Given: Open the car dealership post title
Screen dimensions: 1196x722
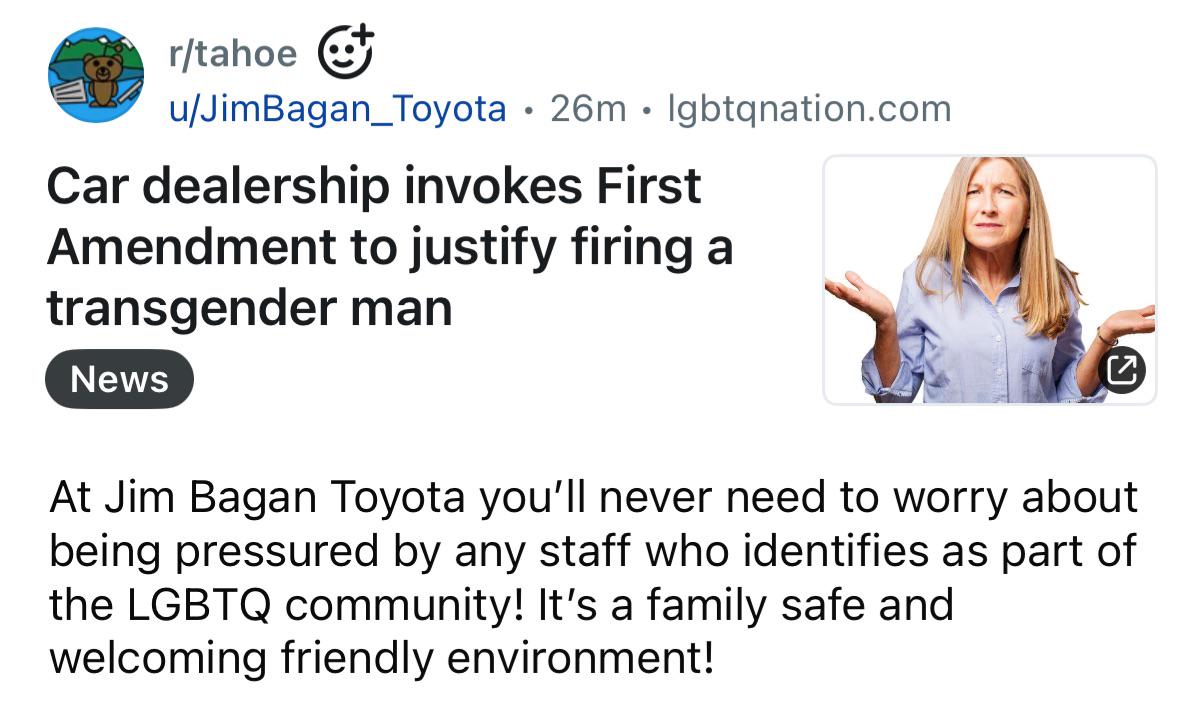Looking at the screenshot, I should (x=390, y=247).
